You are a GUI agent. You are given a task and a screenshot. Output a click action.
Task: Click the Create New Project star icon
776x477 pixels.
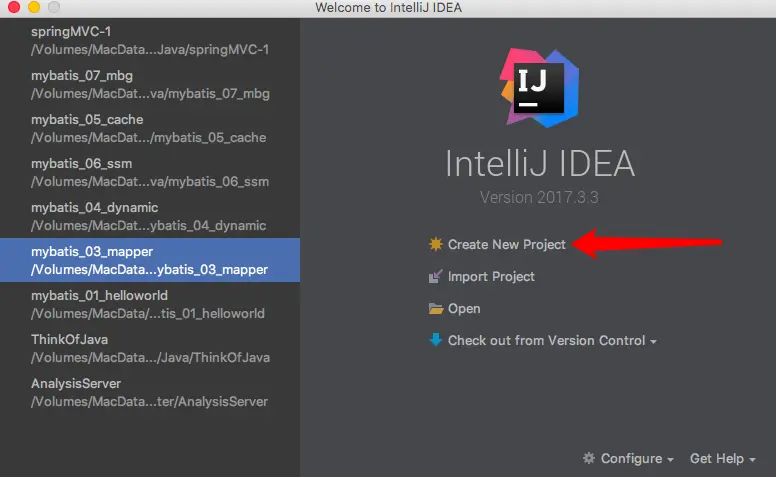[436, 244]
